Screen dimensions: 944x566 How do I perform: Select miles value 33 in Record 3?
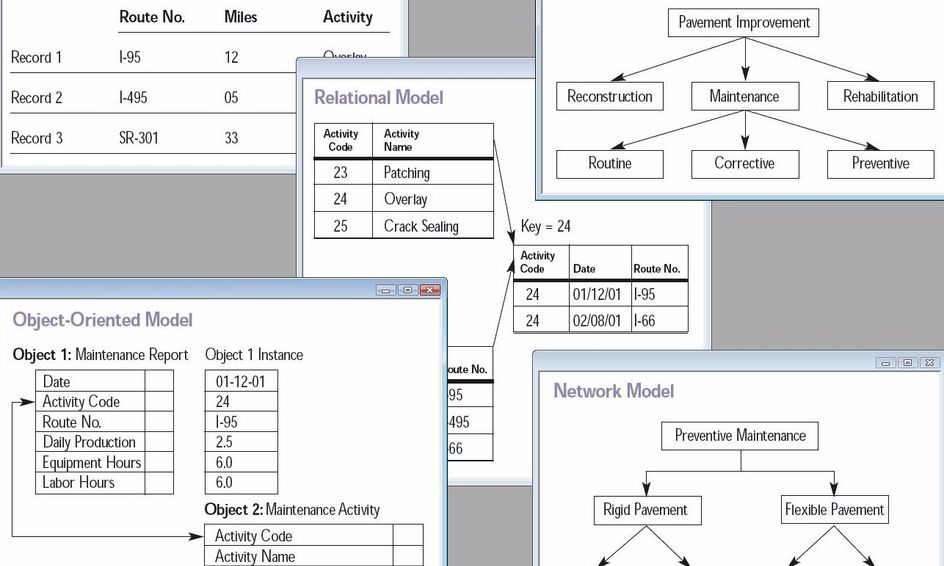(x=231, y=138)
